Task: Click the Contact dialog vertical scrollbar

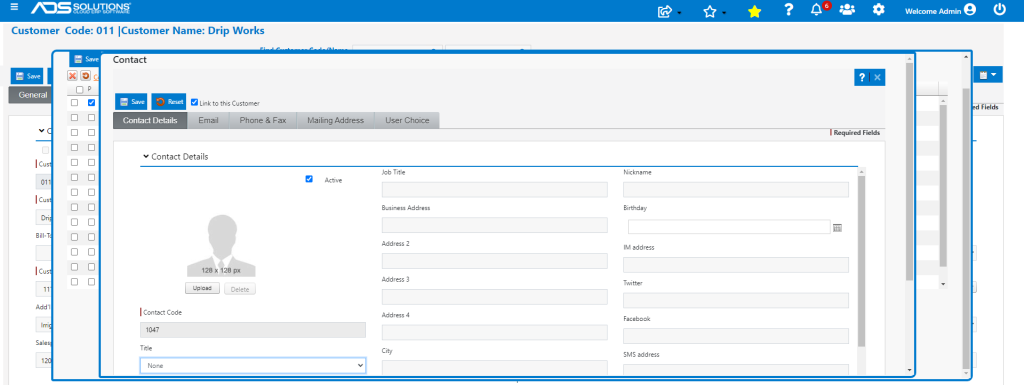Action: pyautogui.click(x=910, y=171)
